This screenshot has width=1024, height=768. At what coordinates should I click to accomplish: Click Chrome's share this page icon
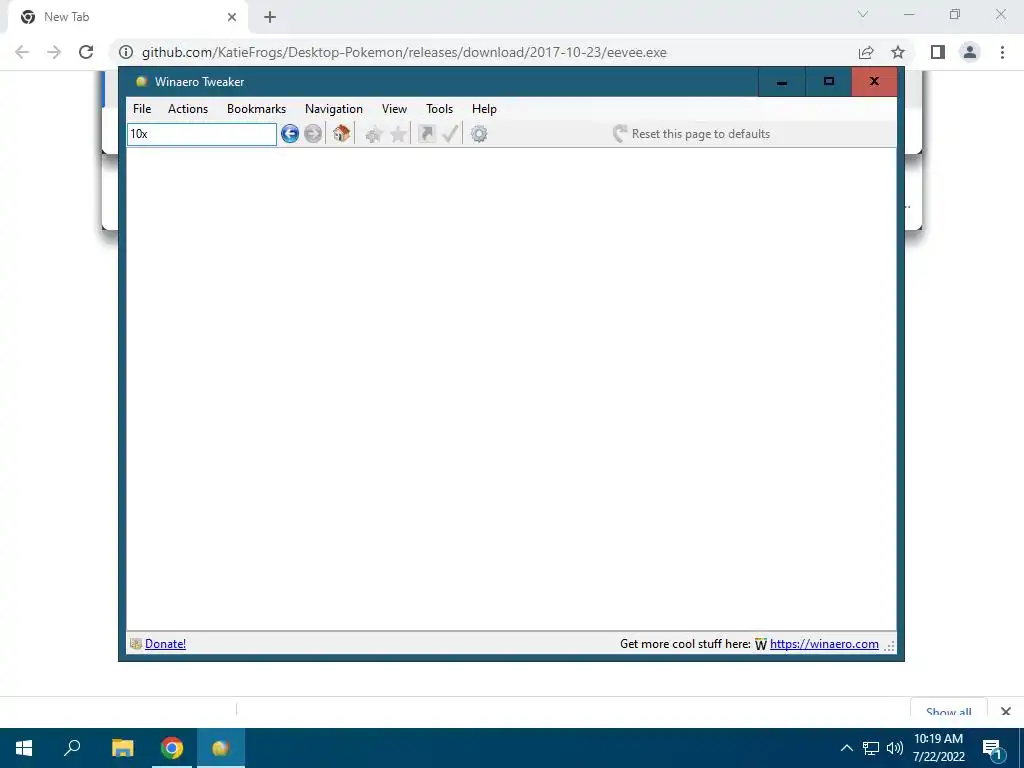click(x=866, y=52)
